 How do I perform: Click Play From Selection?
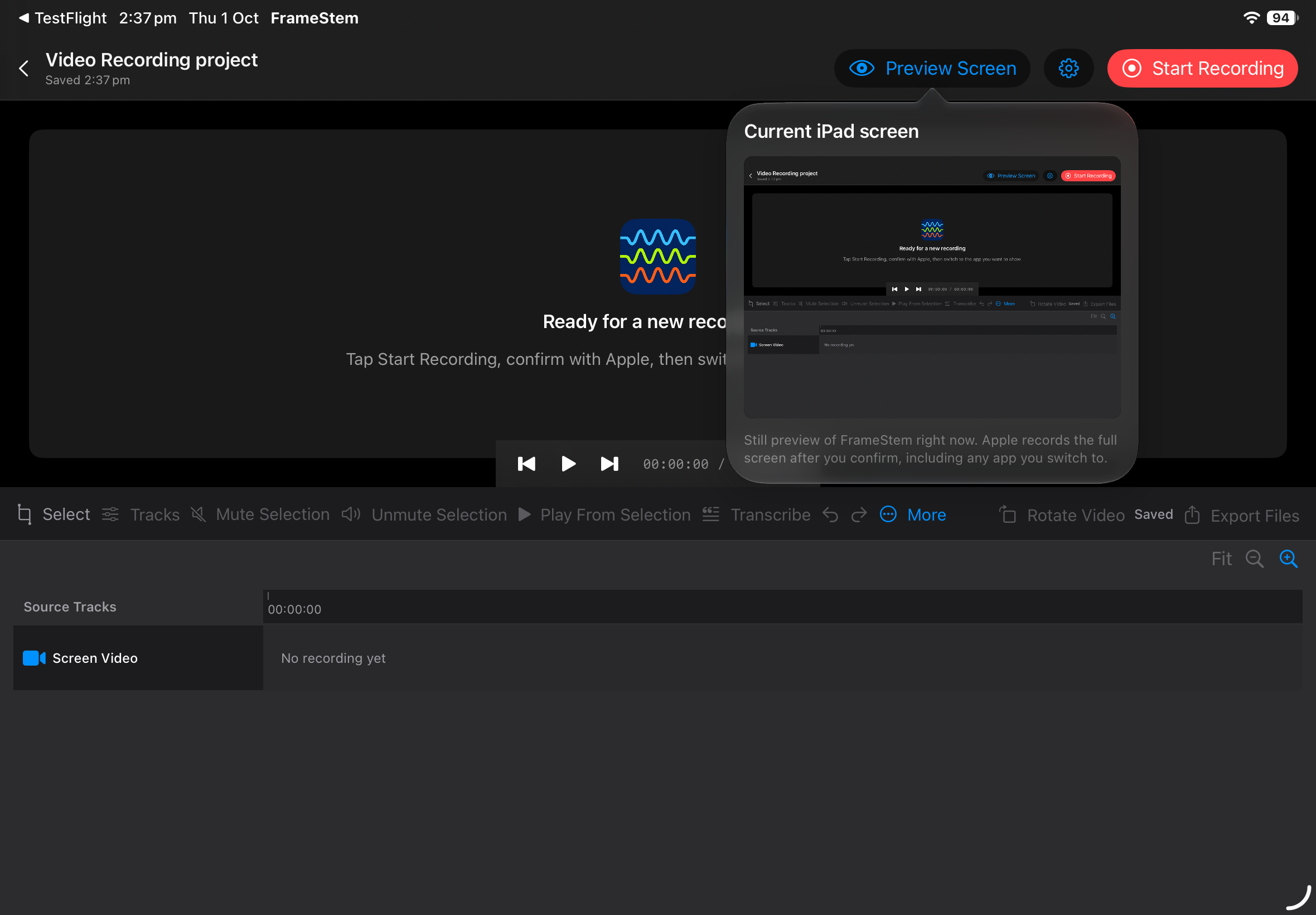(x=604, y=514)
